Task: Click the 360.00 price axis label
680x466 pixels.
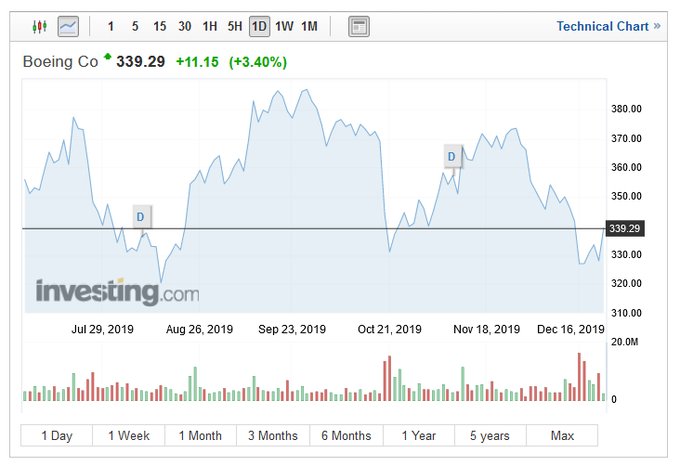Action: (626, 167)
